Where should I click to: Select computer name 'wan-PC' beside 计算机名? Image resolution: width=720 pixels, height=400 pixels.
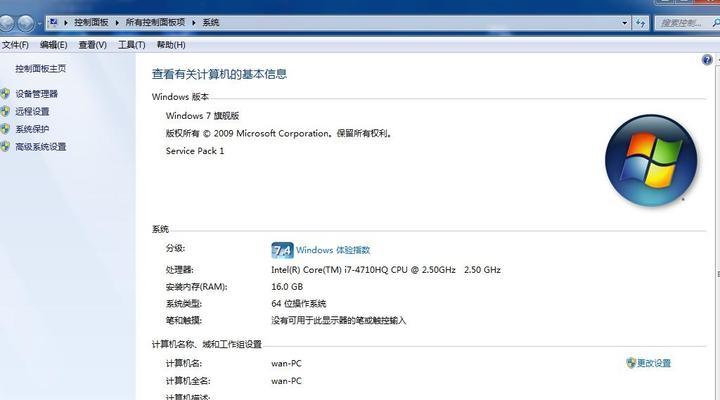pyautogui.click(x=286, y=364)
